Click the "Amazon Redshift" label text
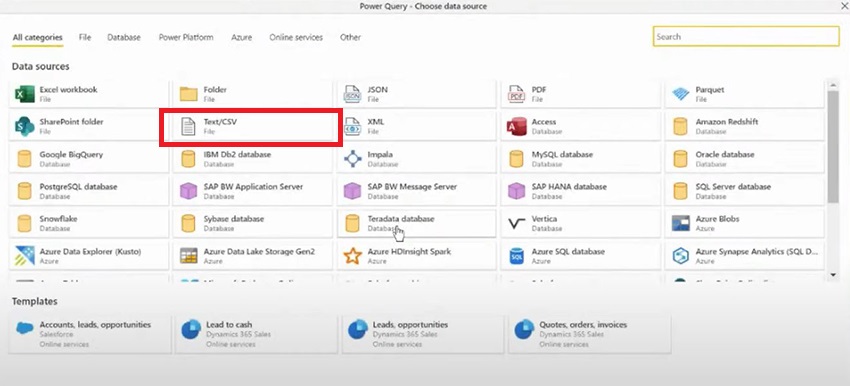The height and width of the screenshot is (386, 850). [727, 122]
